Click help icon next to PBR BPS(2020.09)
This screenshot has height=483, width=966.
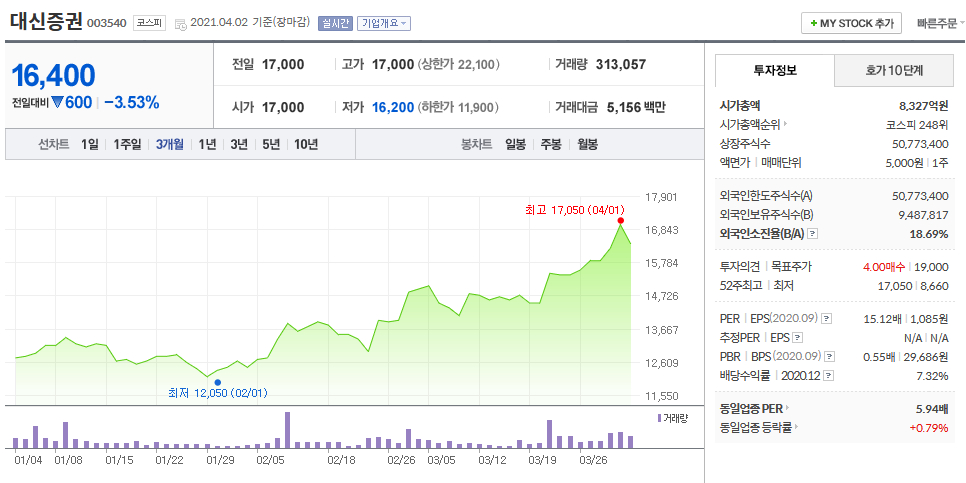(830, 357)
